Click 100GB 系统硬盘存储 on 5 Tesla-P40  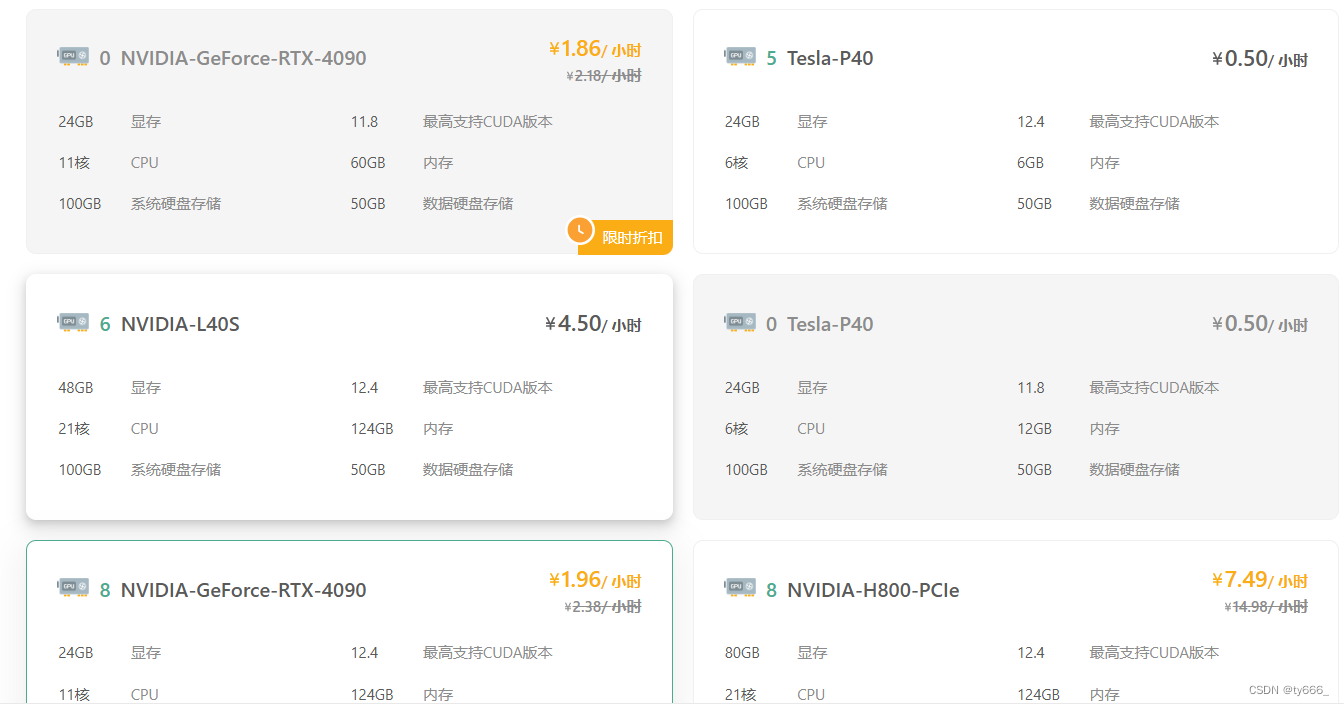point(806,204)
